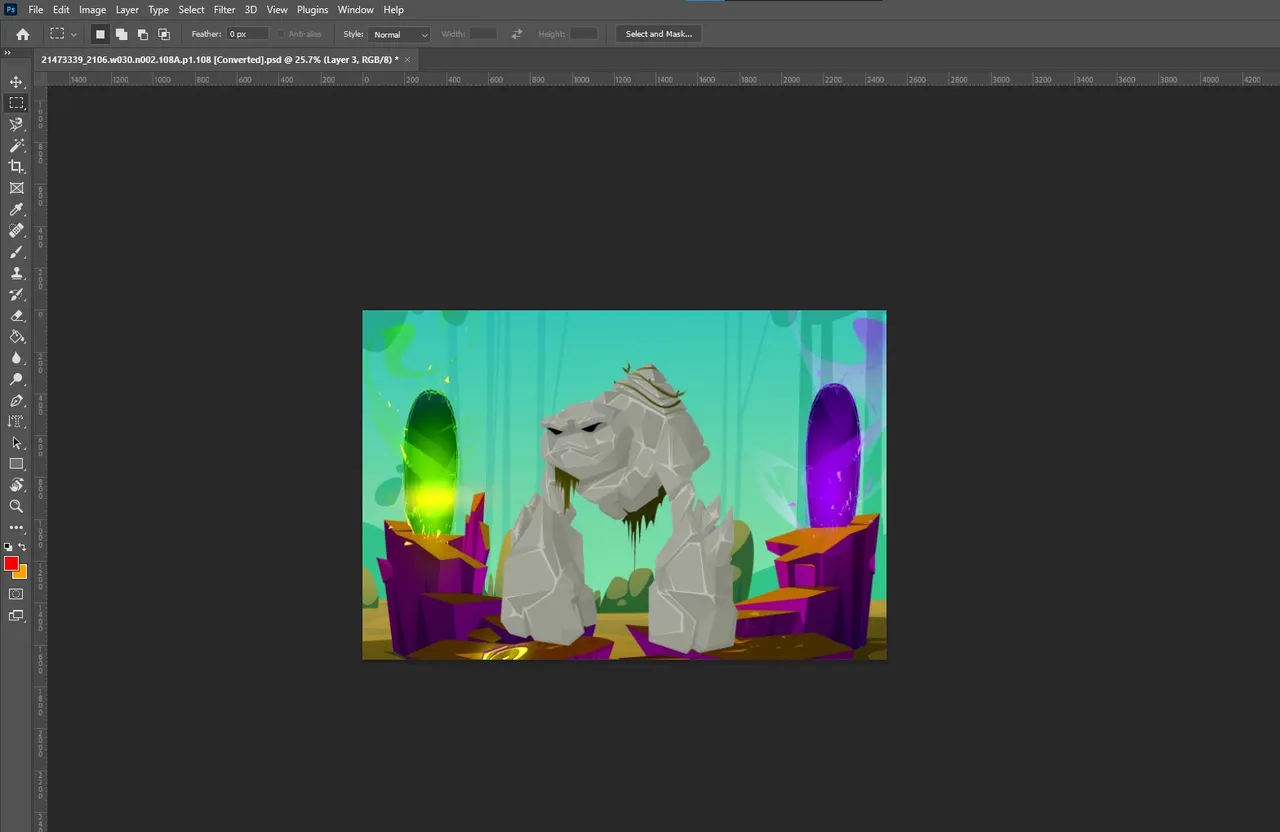
Task: Click the Photoshop Ps logo icon
Action: coord(11,10)
